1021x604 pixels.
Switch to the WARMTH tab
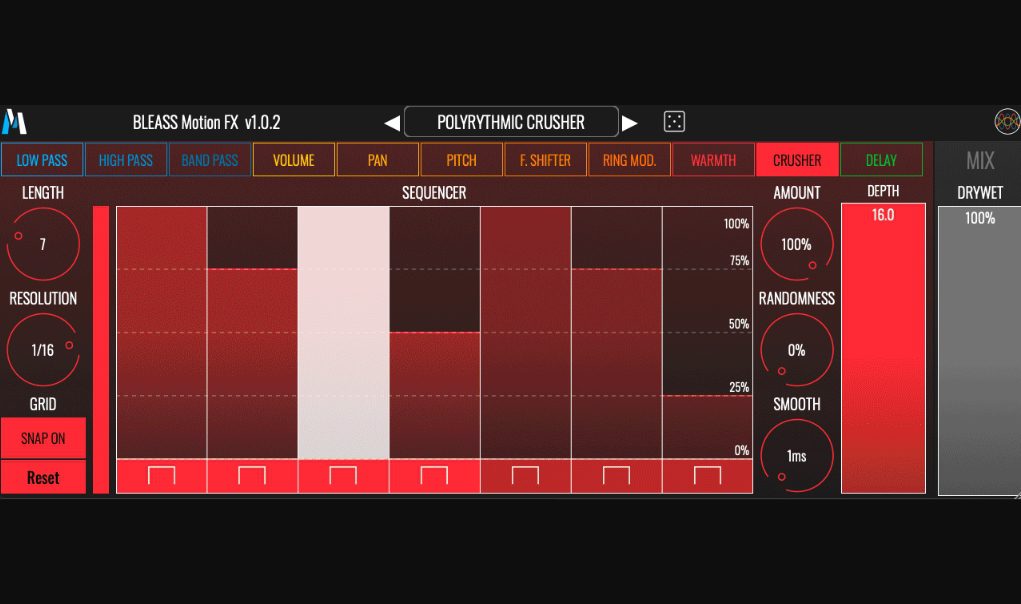(x=713, y=160)
